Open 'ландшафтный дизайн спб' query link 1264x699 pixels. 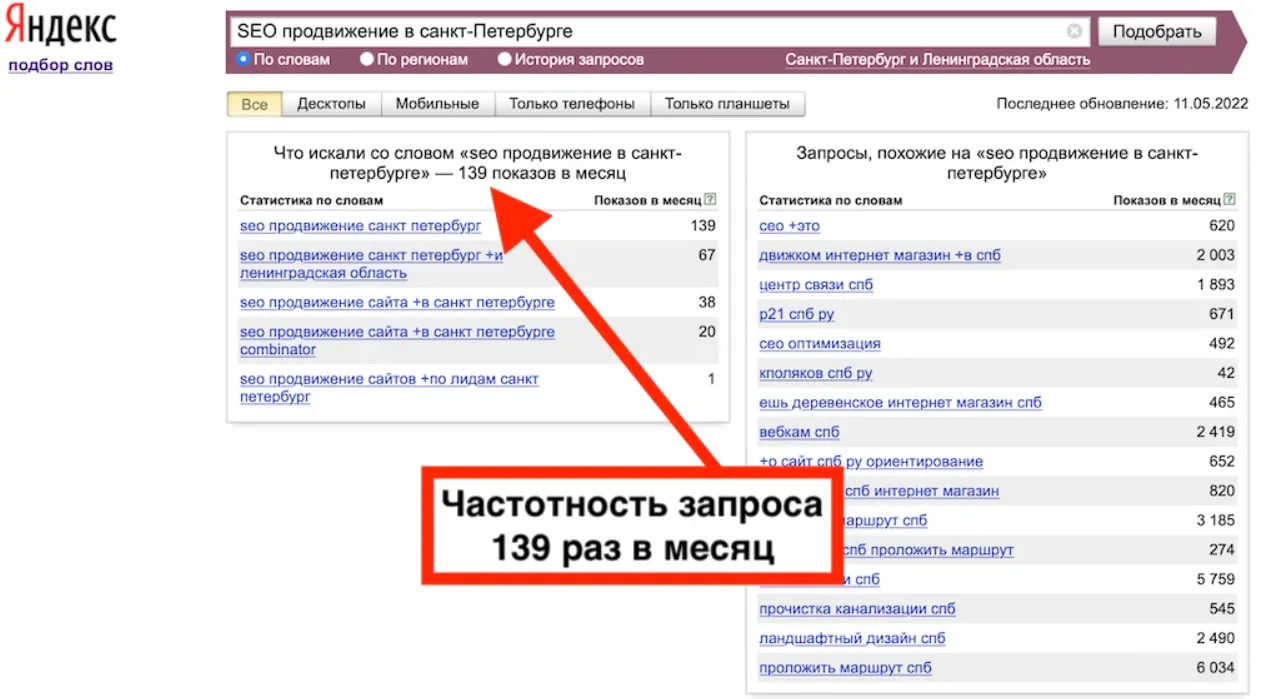click(x=852, y=638)
